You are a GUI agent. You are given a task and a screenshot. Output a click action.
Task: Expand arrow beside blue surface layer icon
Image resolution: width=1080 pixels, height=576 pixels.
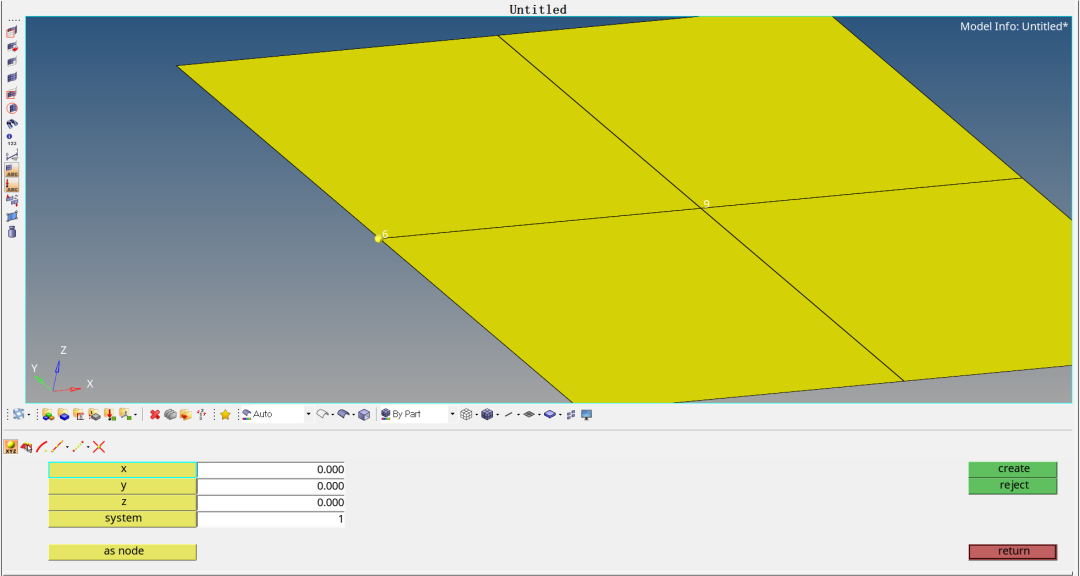561,415
